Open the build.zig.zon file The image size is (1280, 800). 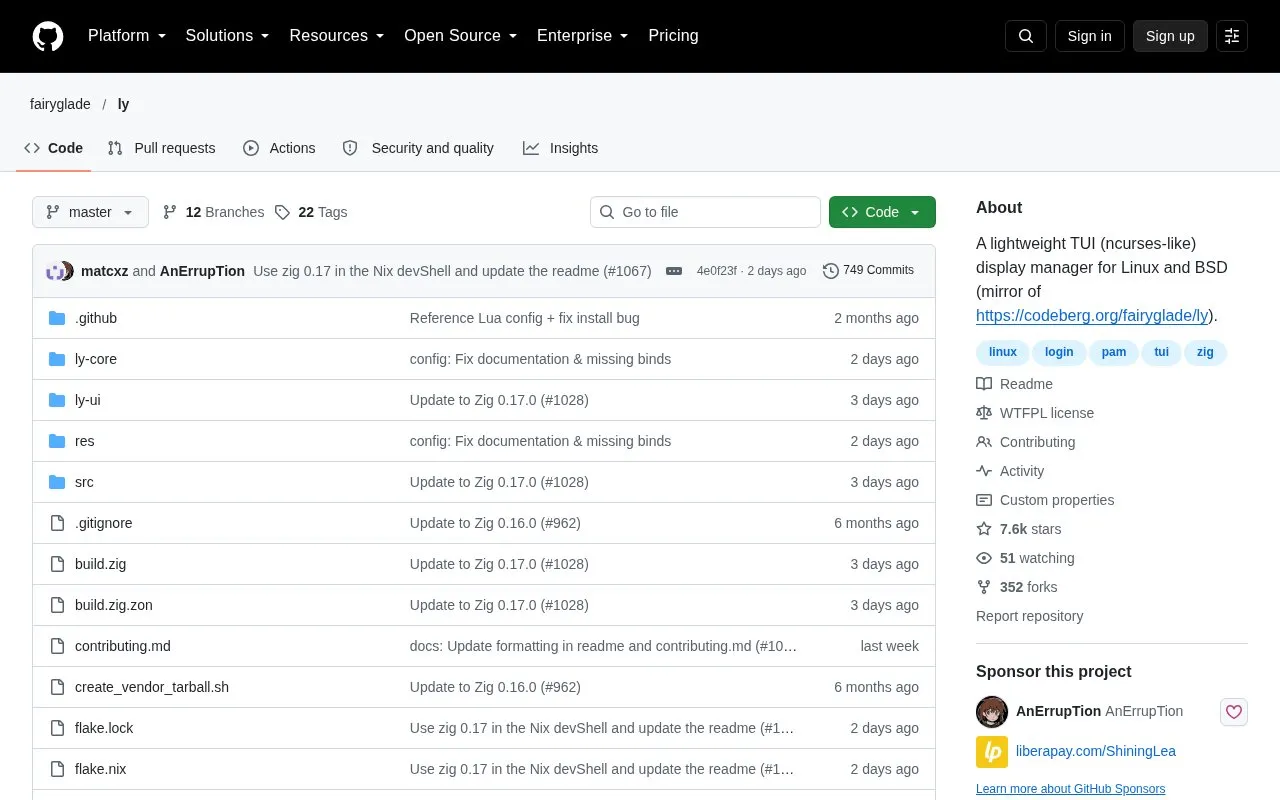click(x=114, y=605)
